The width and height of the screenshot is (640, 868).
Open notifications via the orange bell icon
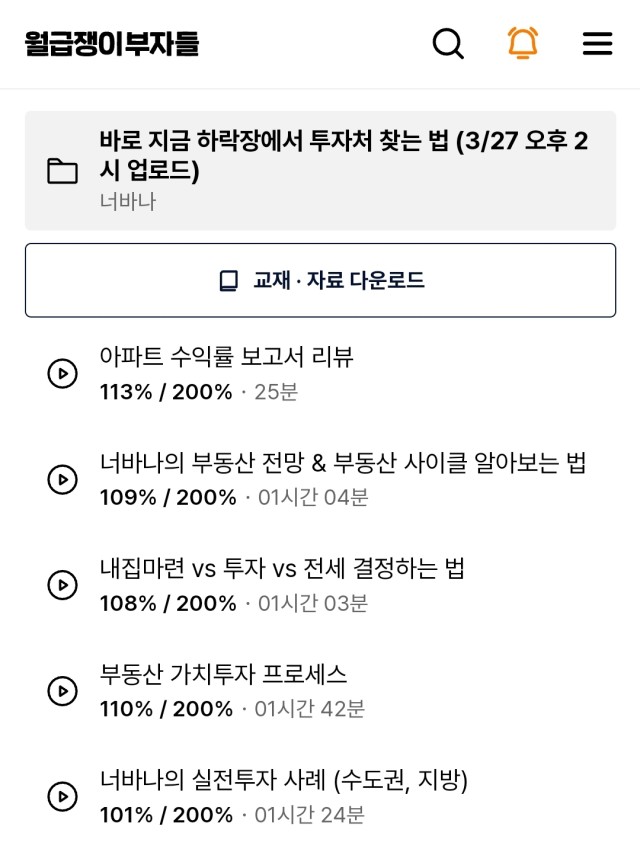coord(523,43)
